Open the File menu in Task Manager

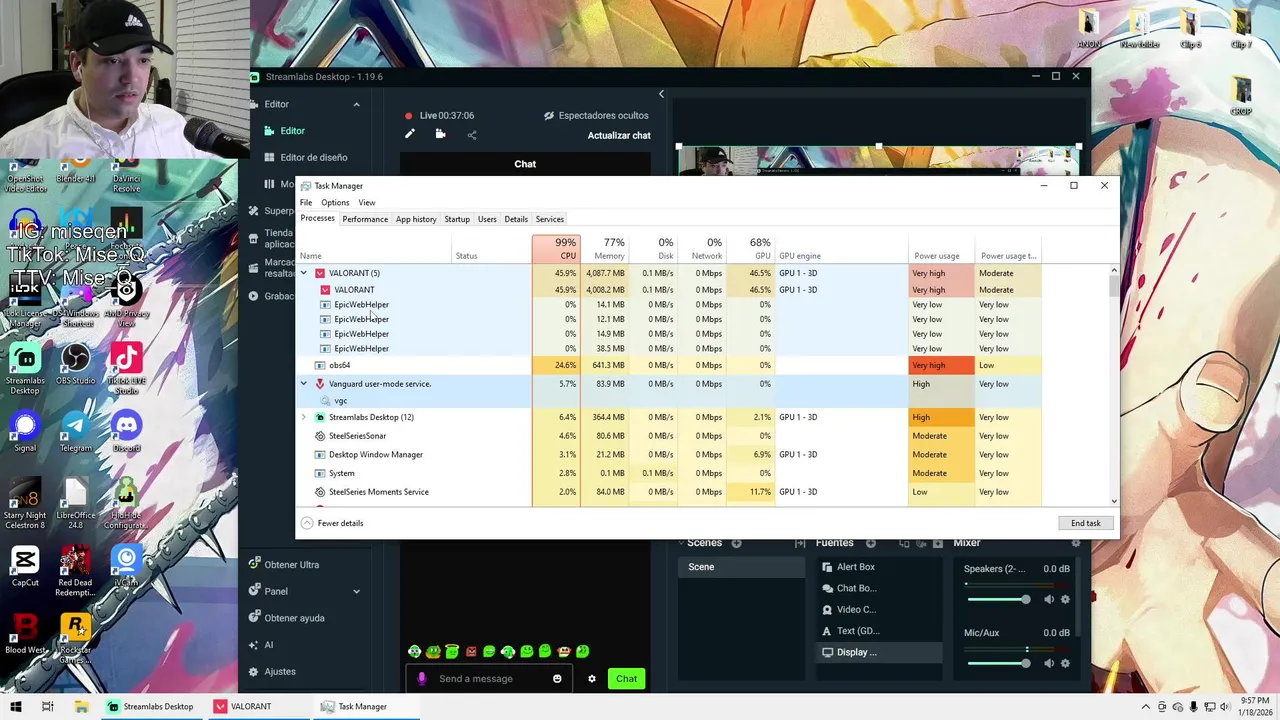(x=306, y=203)
